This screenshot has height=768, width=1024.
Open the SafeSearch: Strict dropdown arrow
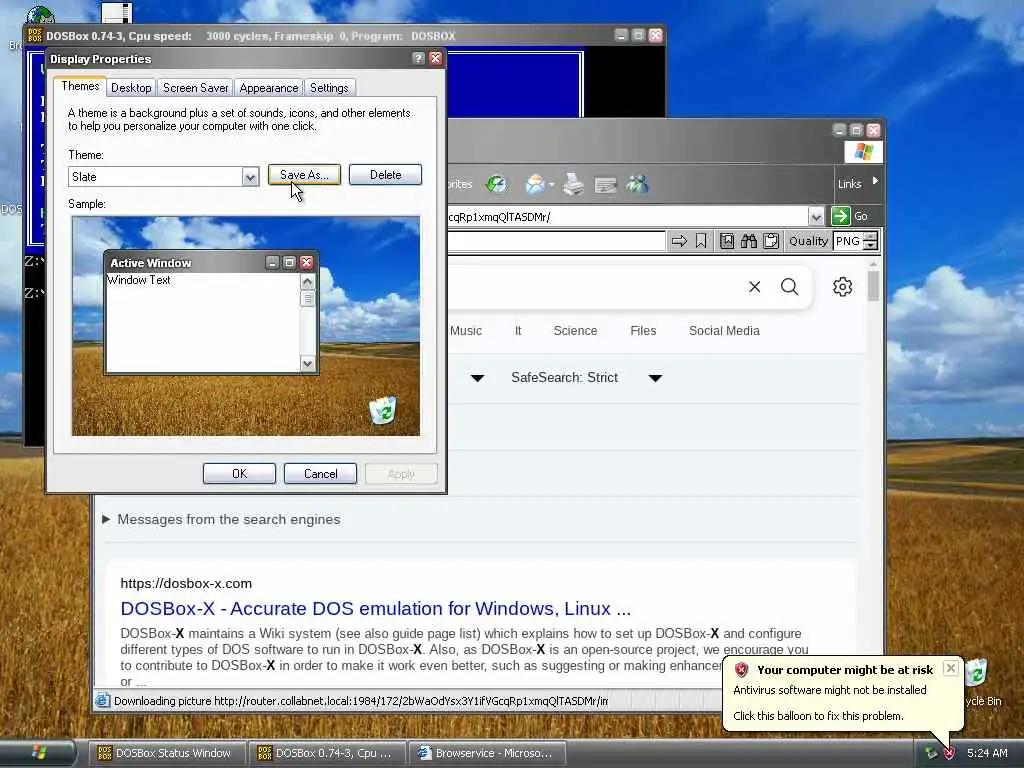click(x=655, y=378)
